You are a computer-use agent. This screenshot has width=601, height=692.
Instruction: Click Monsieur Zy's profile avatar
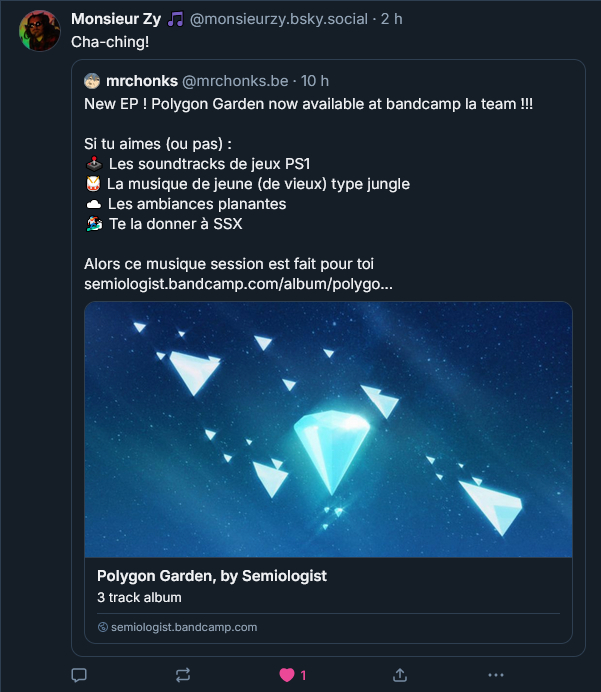pos(39,31)
